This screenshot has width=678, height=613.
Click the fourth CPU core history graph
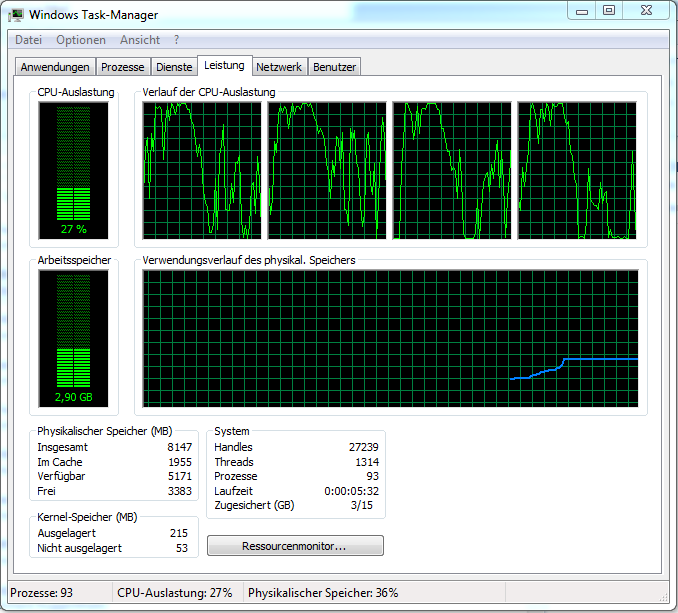pos(577,170)
